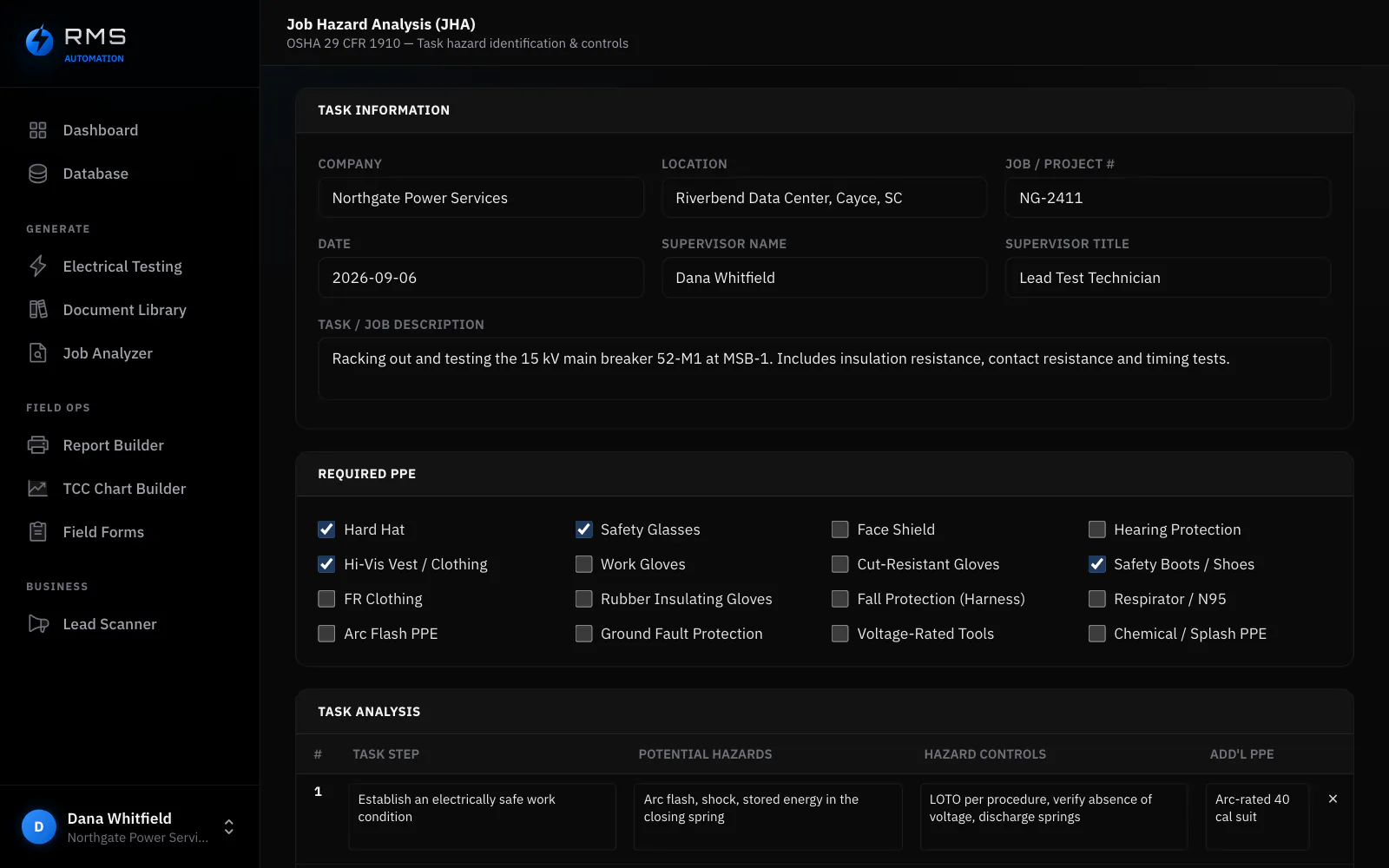Uncheck the Hard Hat checkbox
The height and width of the screenshot is (868, 1389).
click(326, 529)
